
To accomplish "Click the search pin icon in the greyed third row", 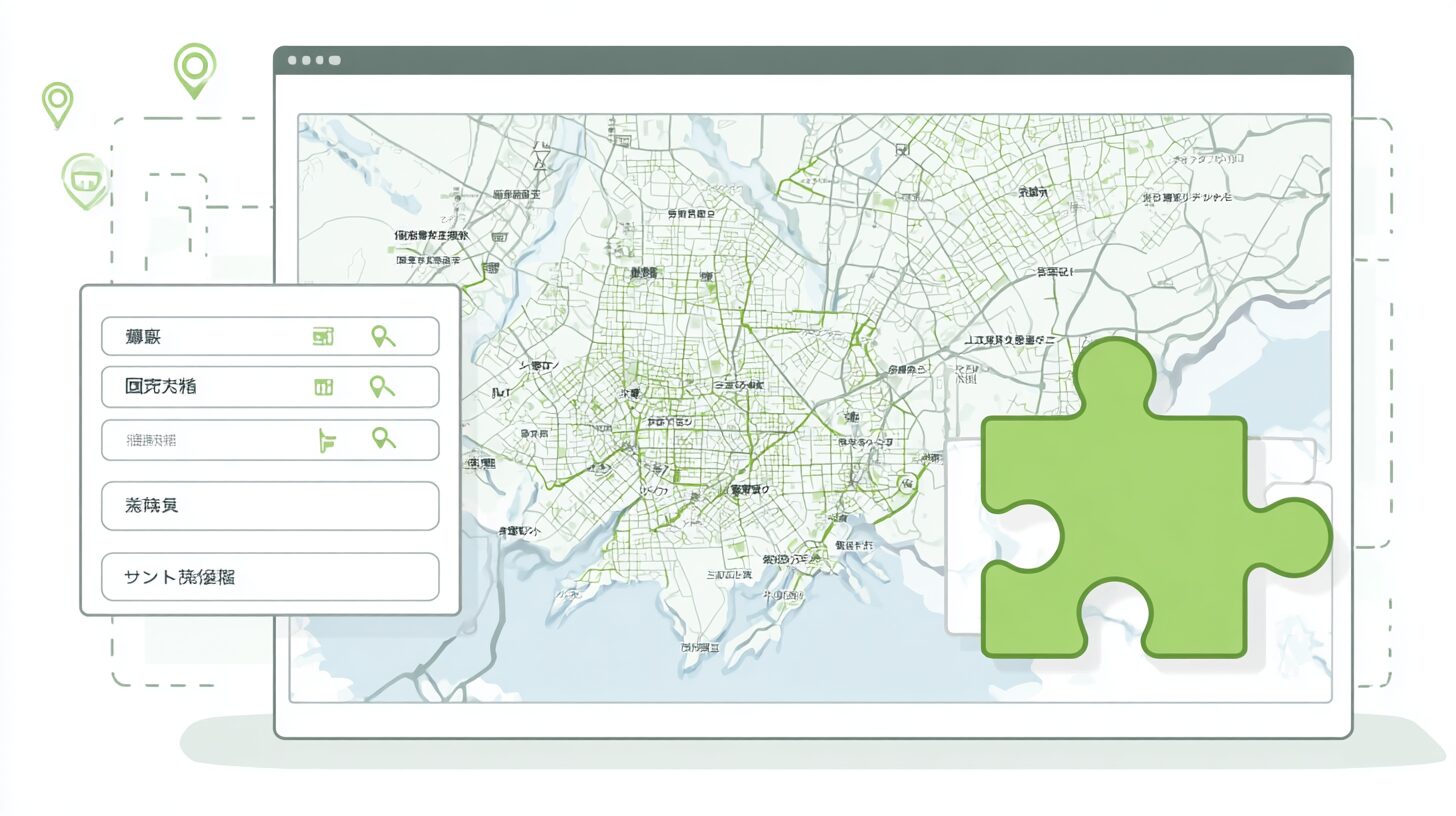I will (x=383, y=438).
